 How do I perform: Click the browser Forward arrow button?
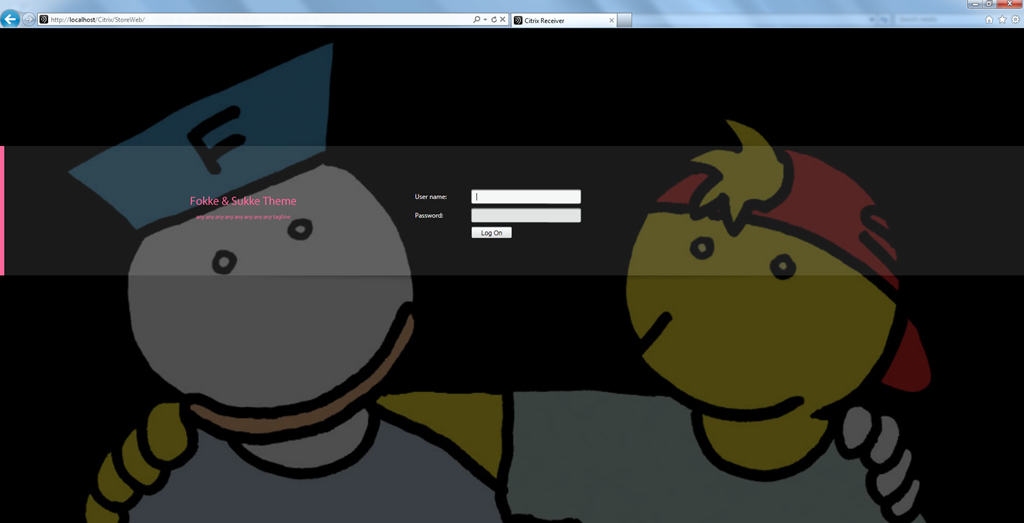[29, 20]
